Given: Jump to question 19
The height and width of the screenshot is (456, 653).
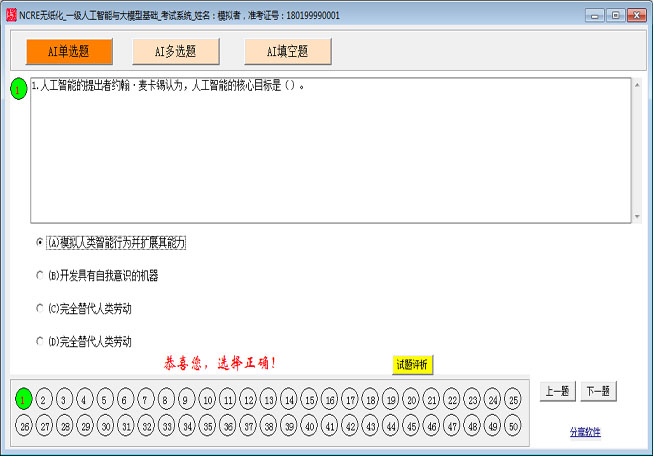Looking at the screenshot, I should click(391, 399).
